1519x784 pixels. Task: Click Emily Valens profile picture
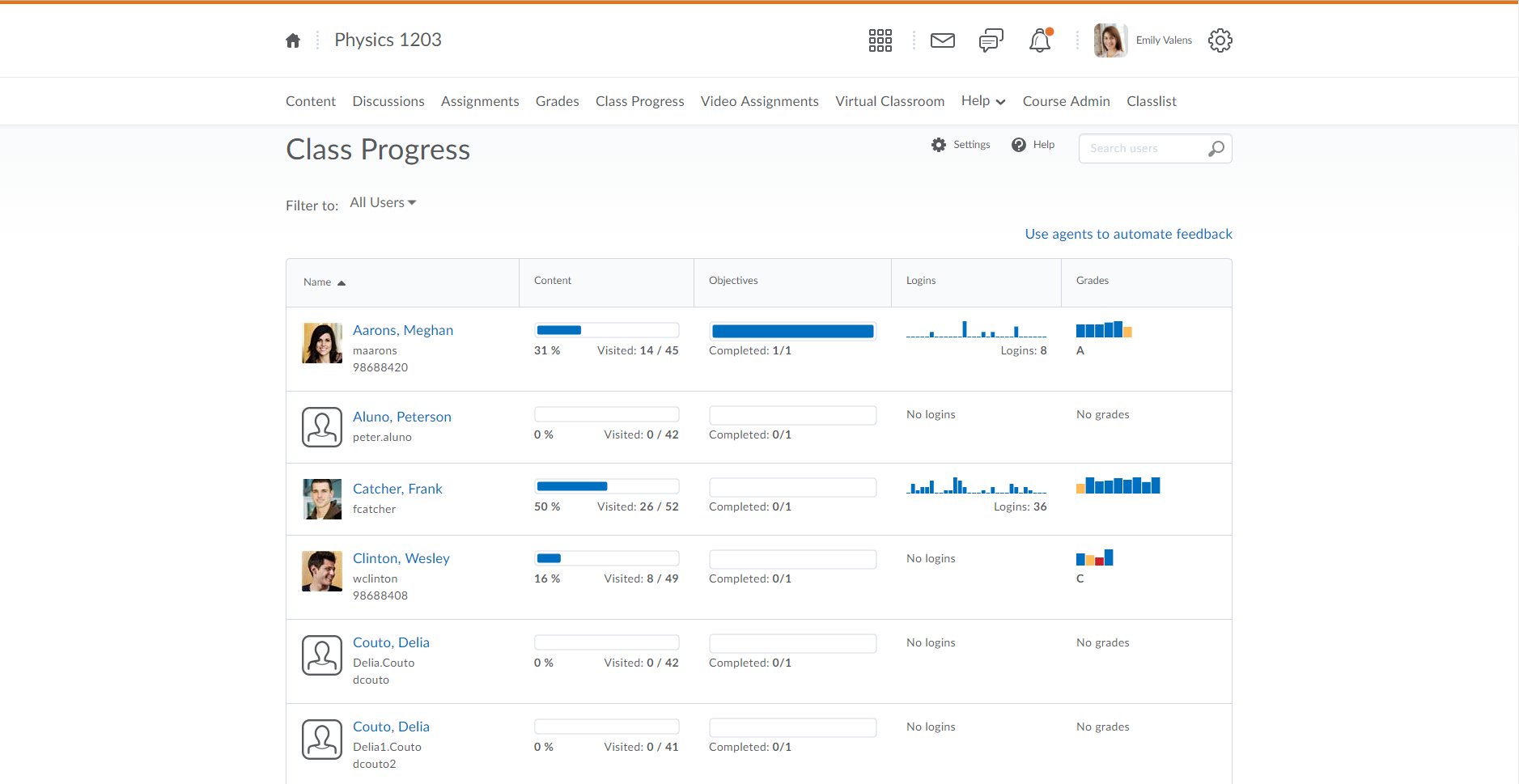tap(1110, 40)
